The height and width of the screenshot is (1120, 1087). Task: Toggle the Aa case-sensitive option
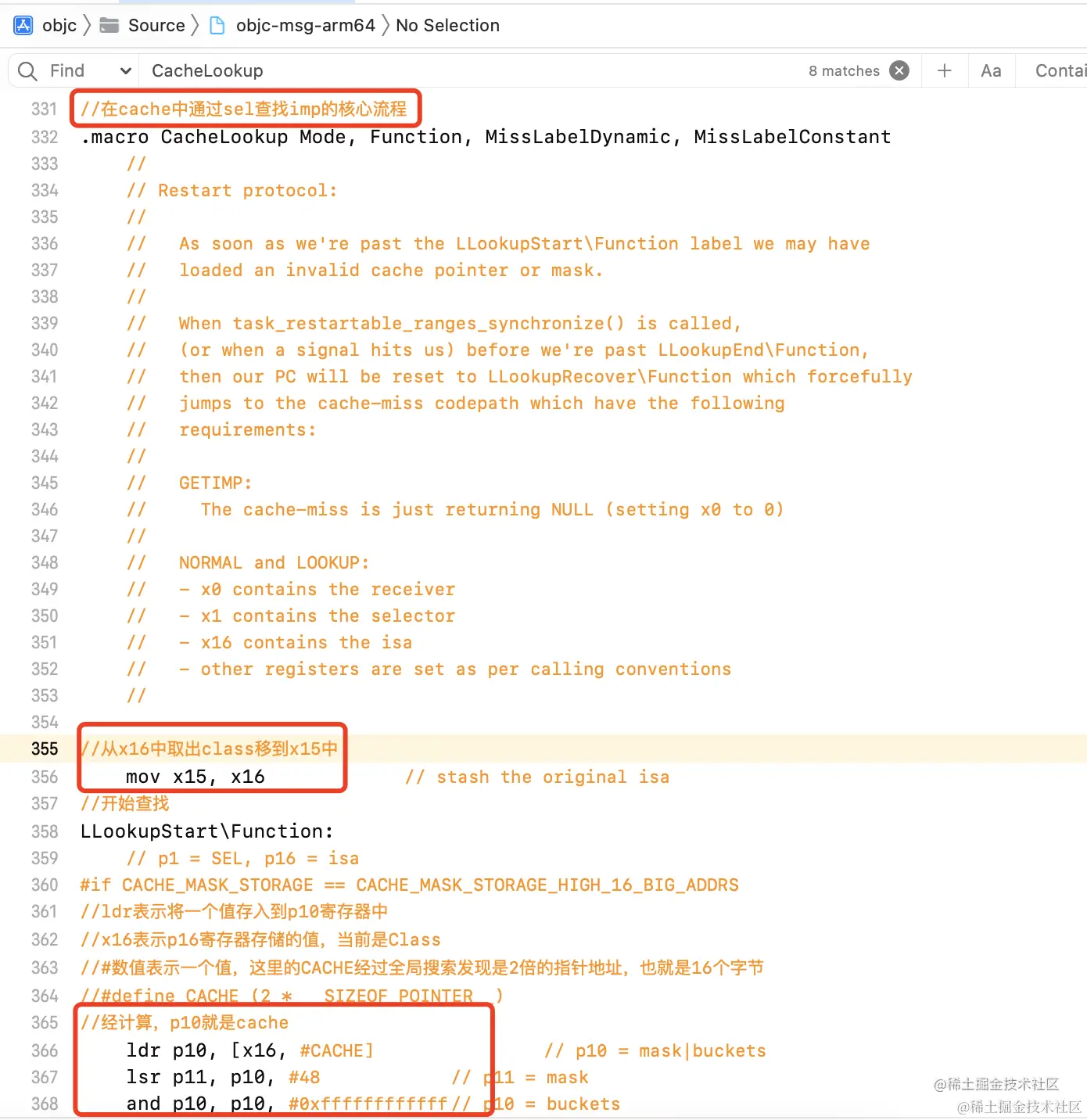point(991,71)
